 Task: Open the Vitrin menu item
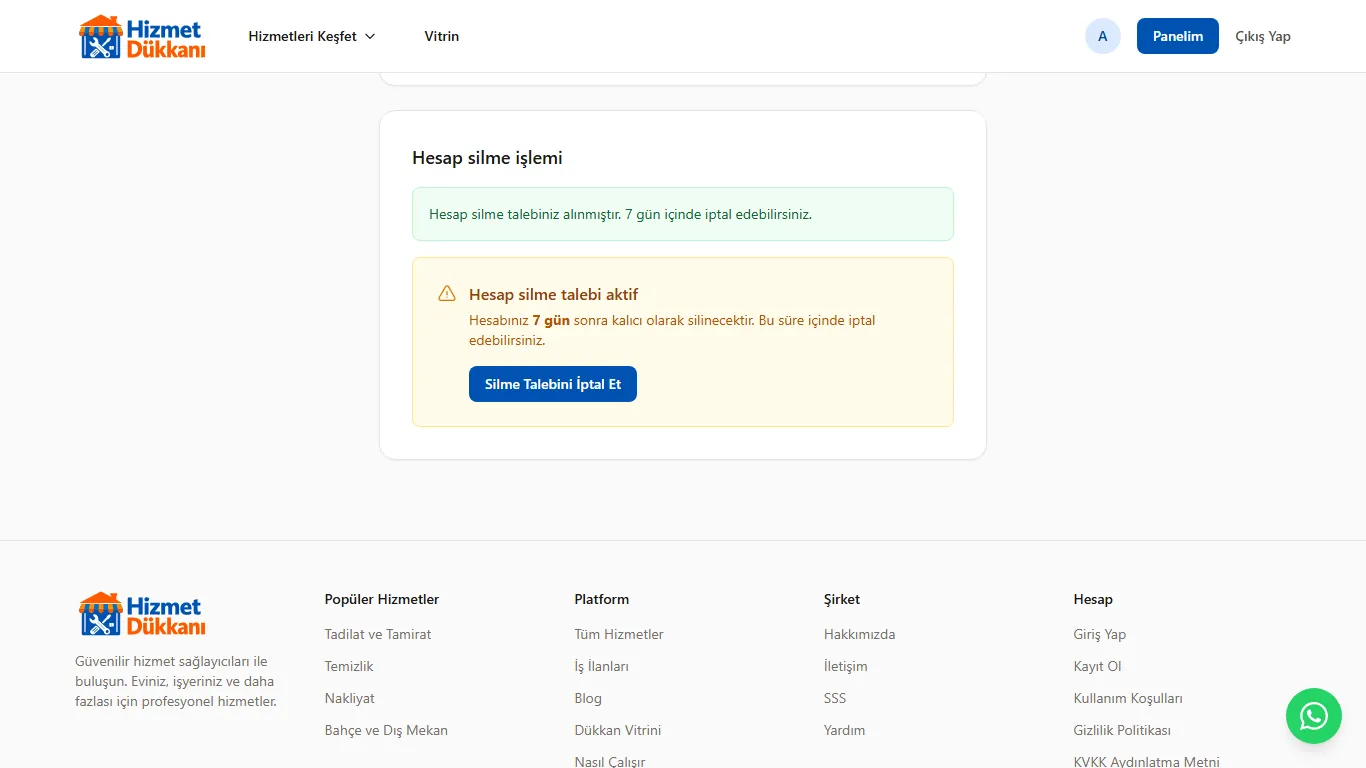tap(442, 36)
